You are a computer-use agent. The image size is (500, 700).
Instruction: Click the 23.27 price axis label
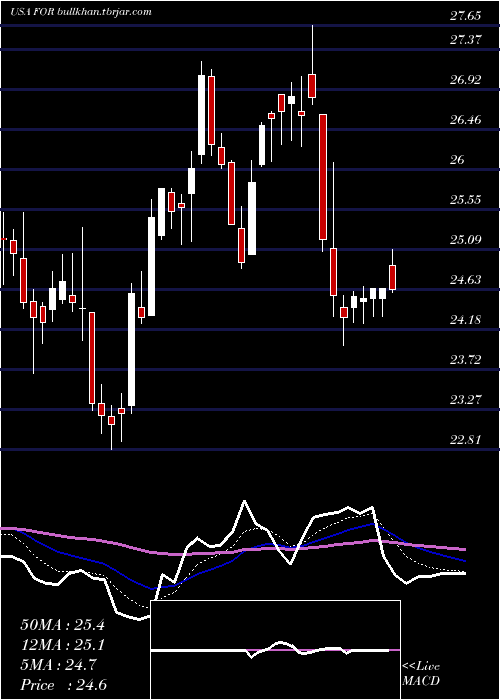pos(466,400)
